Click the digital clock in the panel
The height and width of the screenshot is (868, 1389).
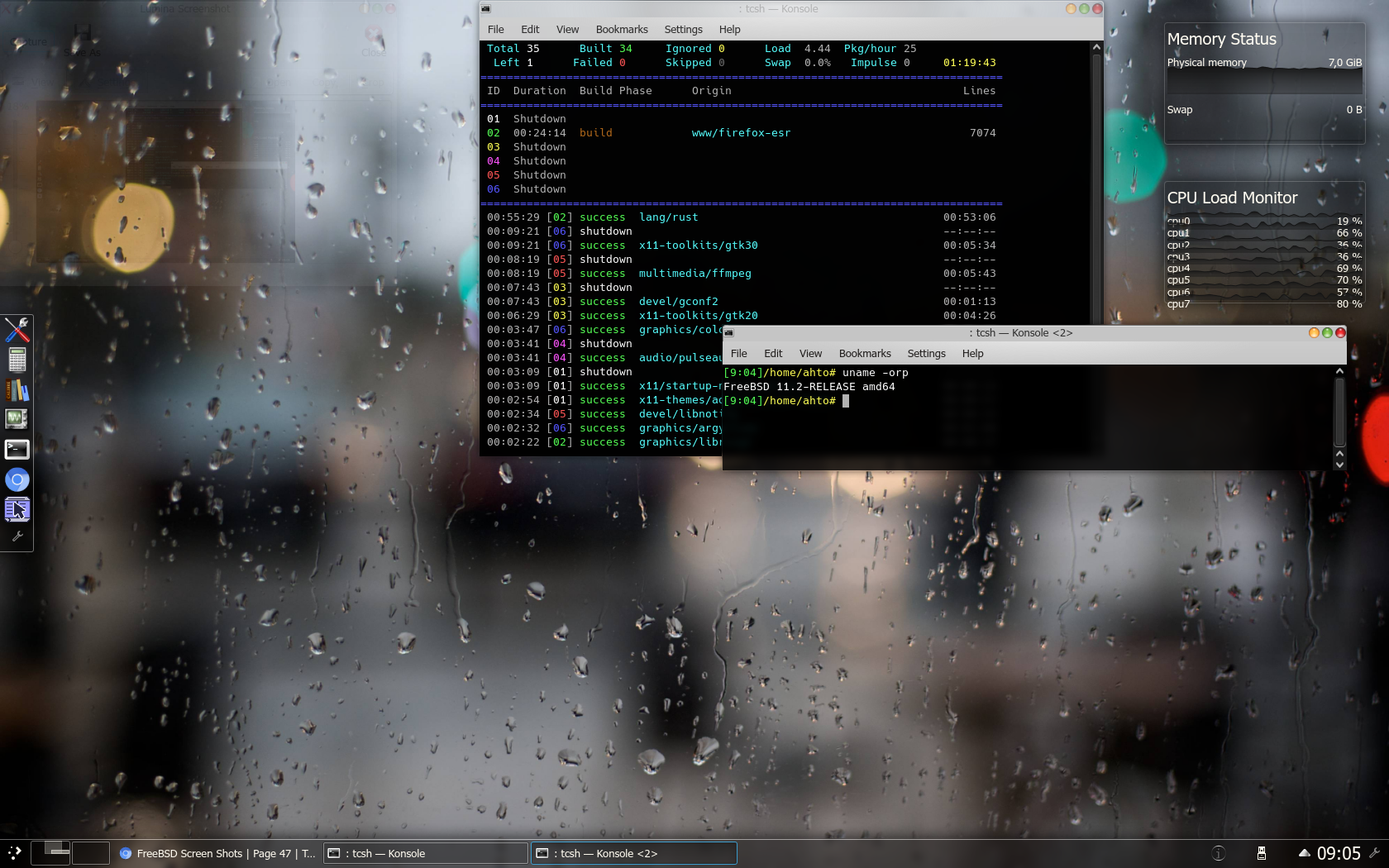(1338, 853)
